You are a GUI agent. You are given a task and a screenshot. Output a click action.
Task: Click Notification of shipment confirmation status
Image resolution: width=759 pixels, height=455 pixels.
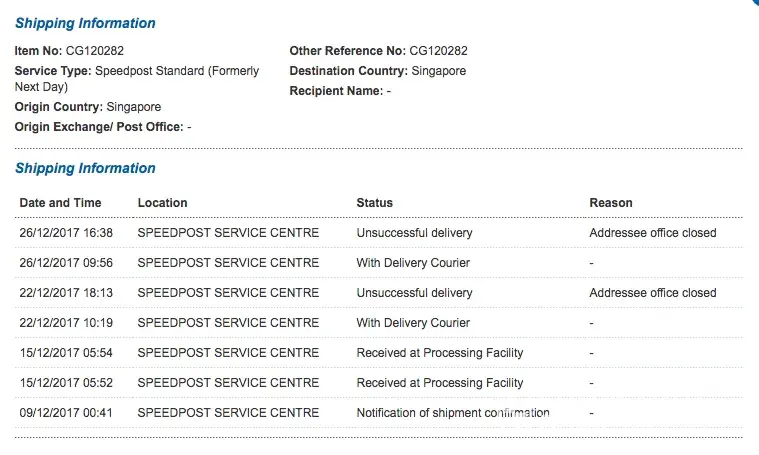[x=452, y=413]
